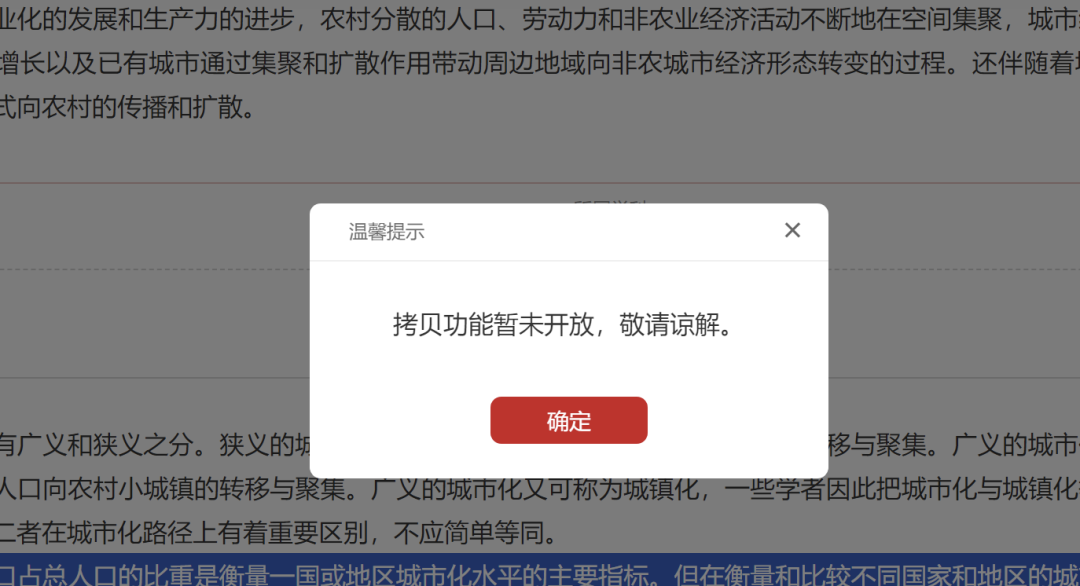Viewport: 1080px width, 586px height.
Task: Click the blue highlighted line 口占总人口的比重
Action: click(x=540, y=570)
